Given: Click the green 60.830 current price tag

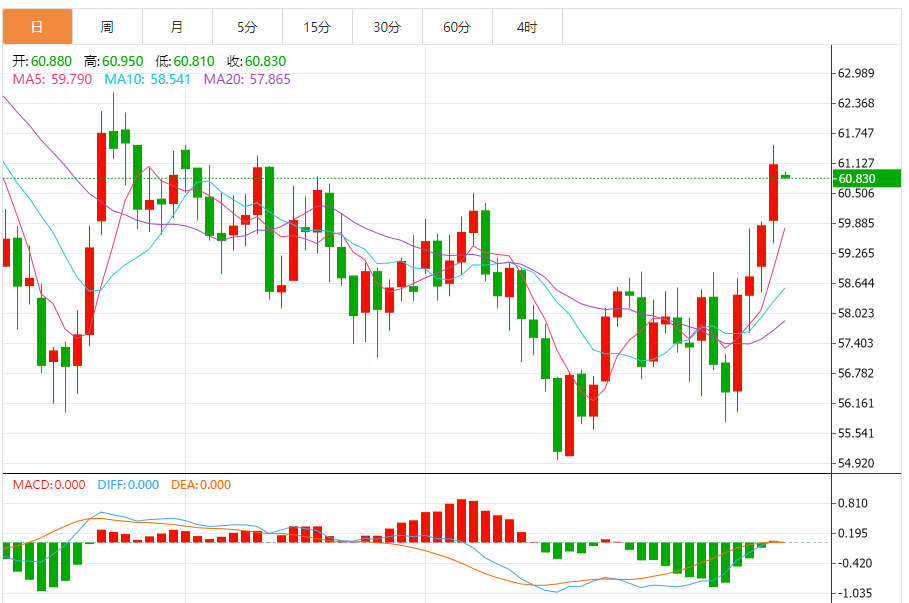Looking at the screenshot, I should coord(866,179).
